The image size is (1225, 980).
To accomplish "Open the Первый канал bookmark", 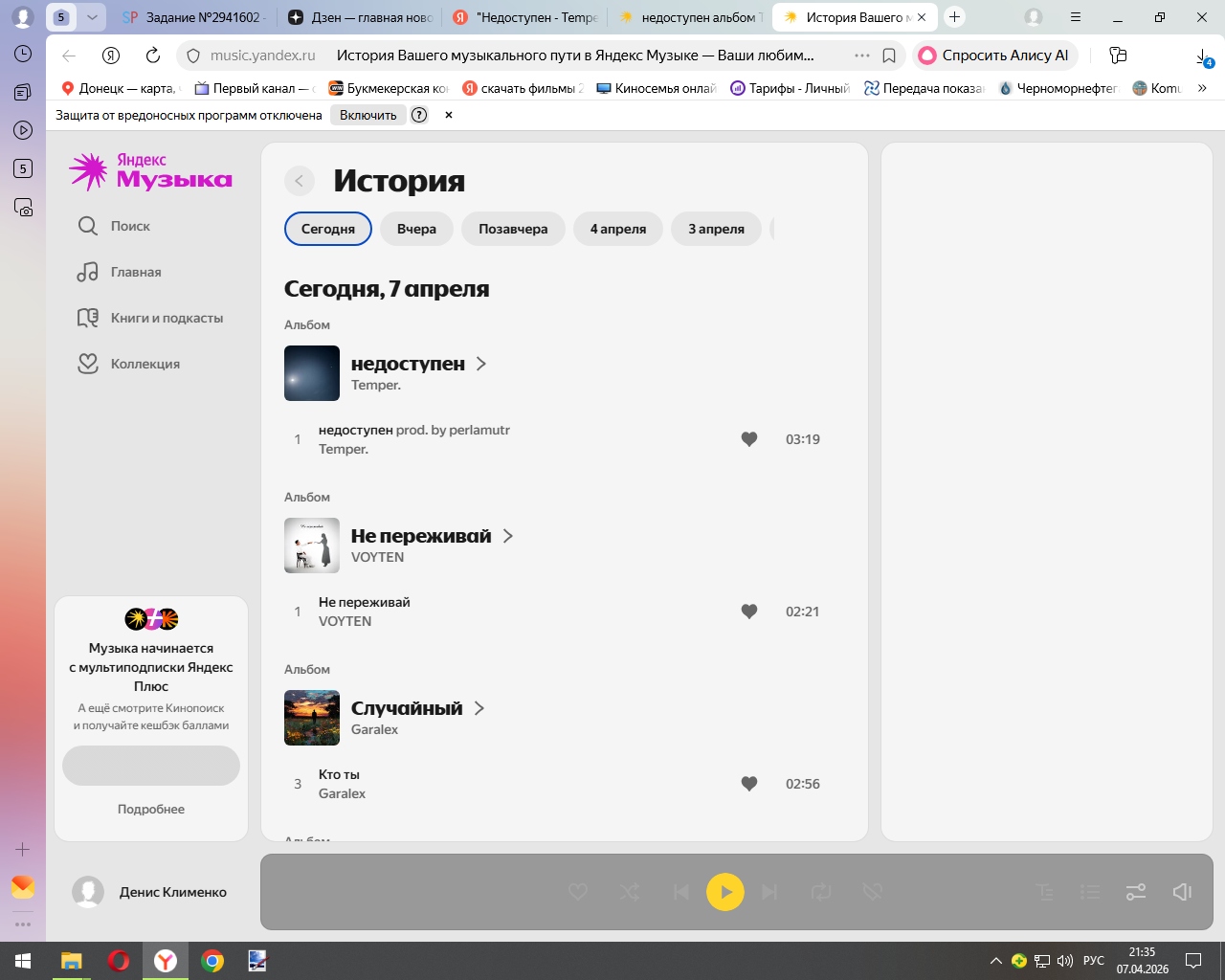I will (255, 88).
